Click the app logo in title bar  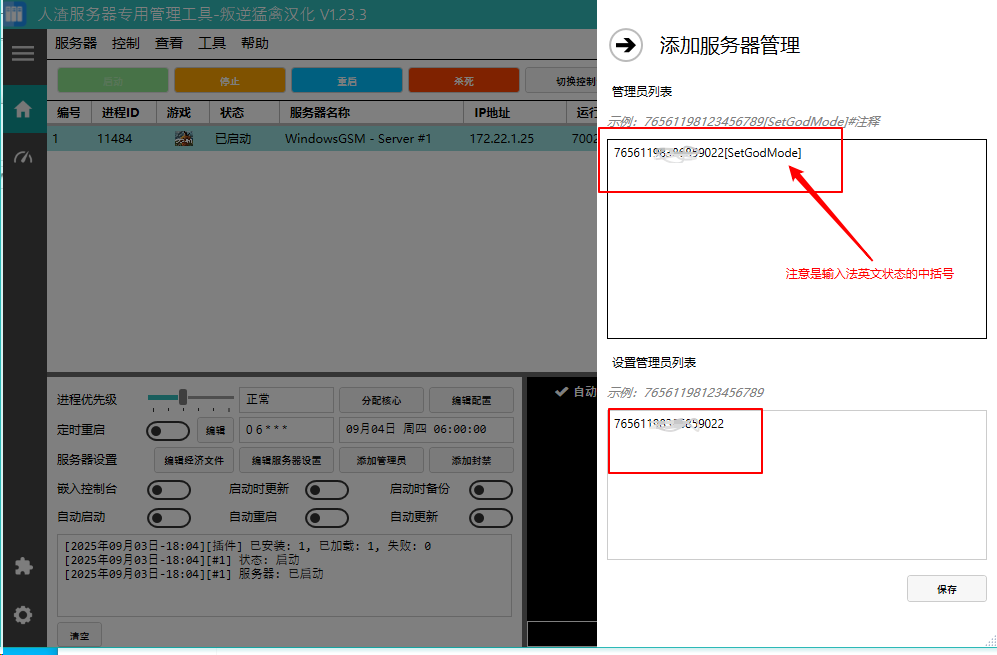14,13
